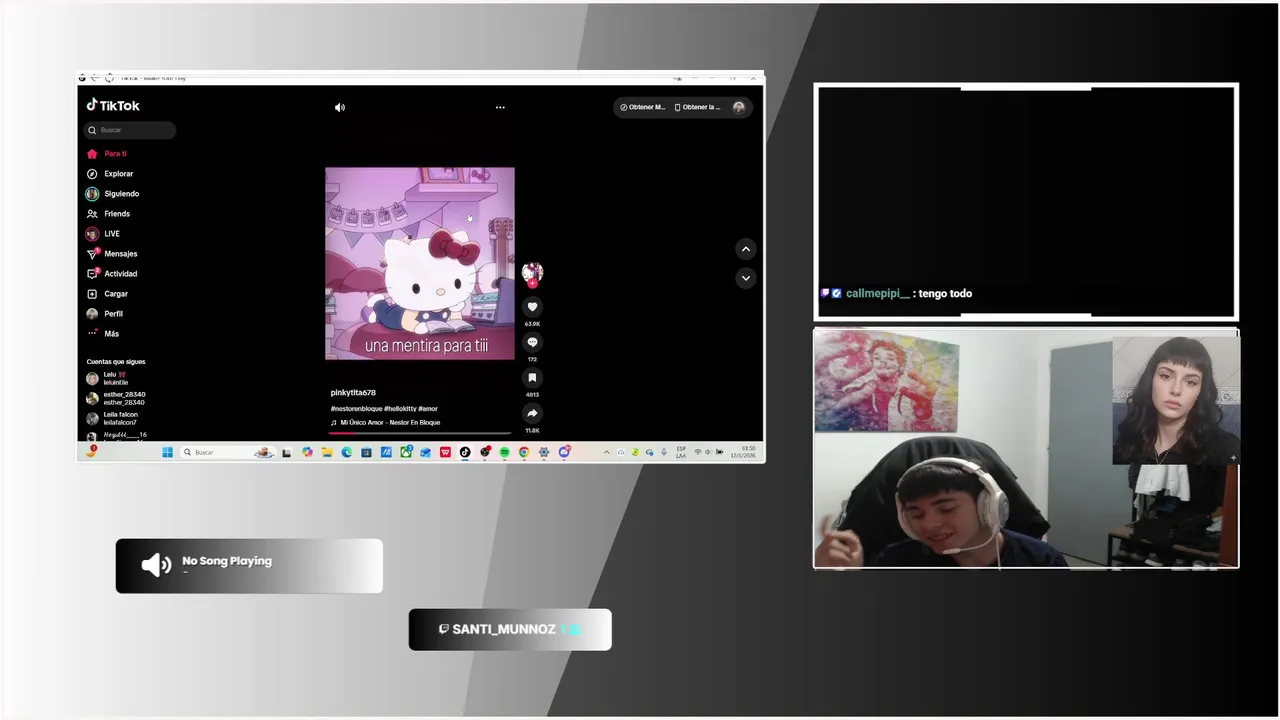This screenshot has width=1280, height=720.
Task: Open Leila falcon followed account
Action: (112, 418)
